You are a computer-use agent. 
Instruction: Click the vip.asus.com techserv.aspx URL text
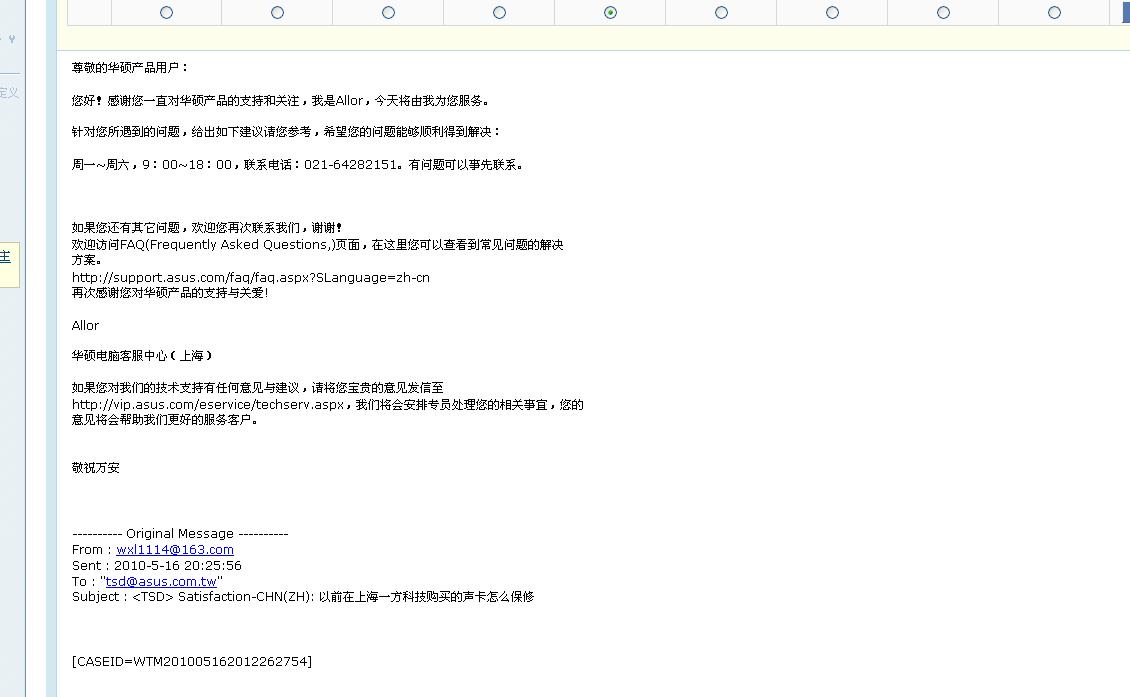coord(207,404)
